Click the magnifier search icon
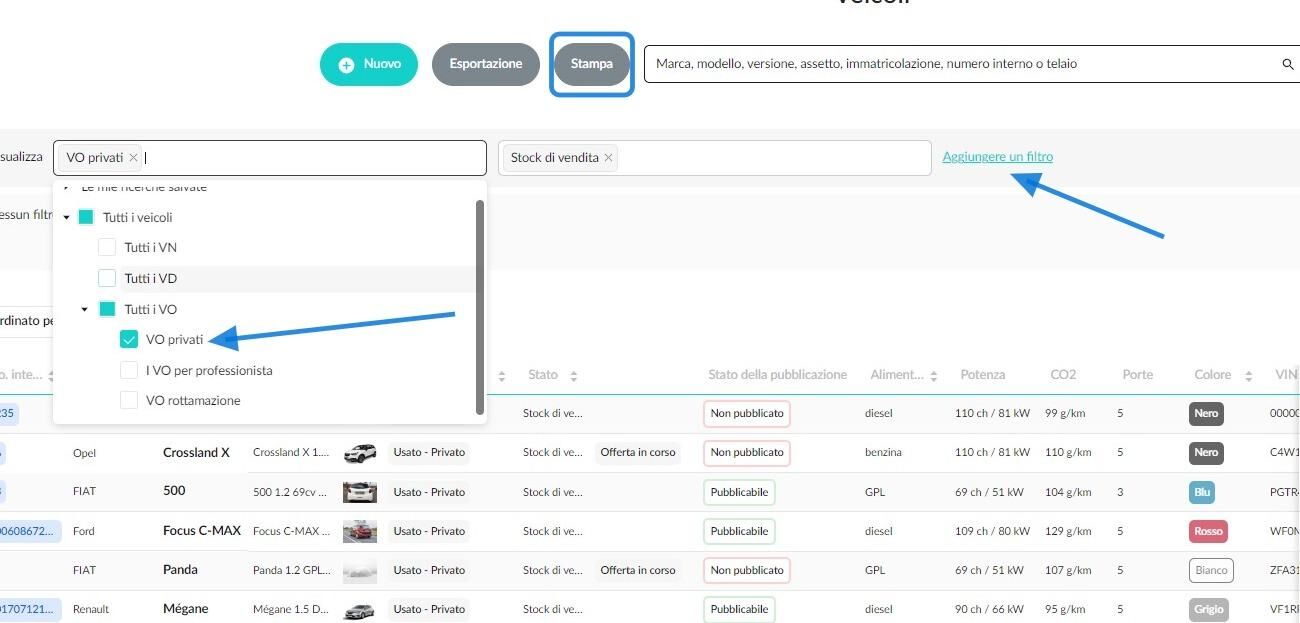This screenshot has width=1300, height=623. point(1287,64)
